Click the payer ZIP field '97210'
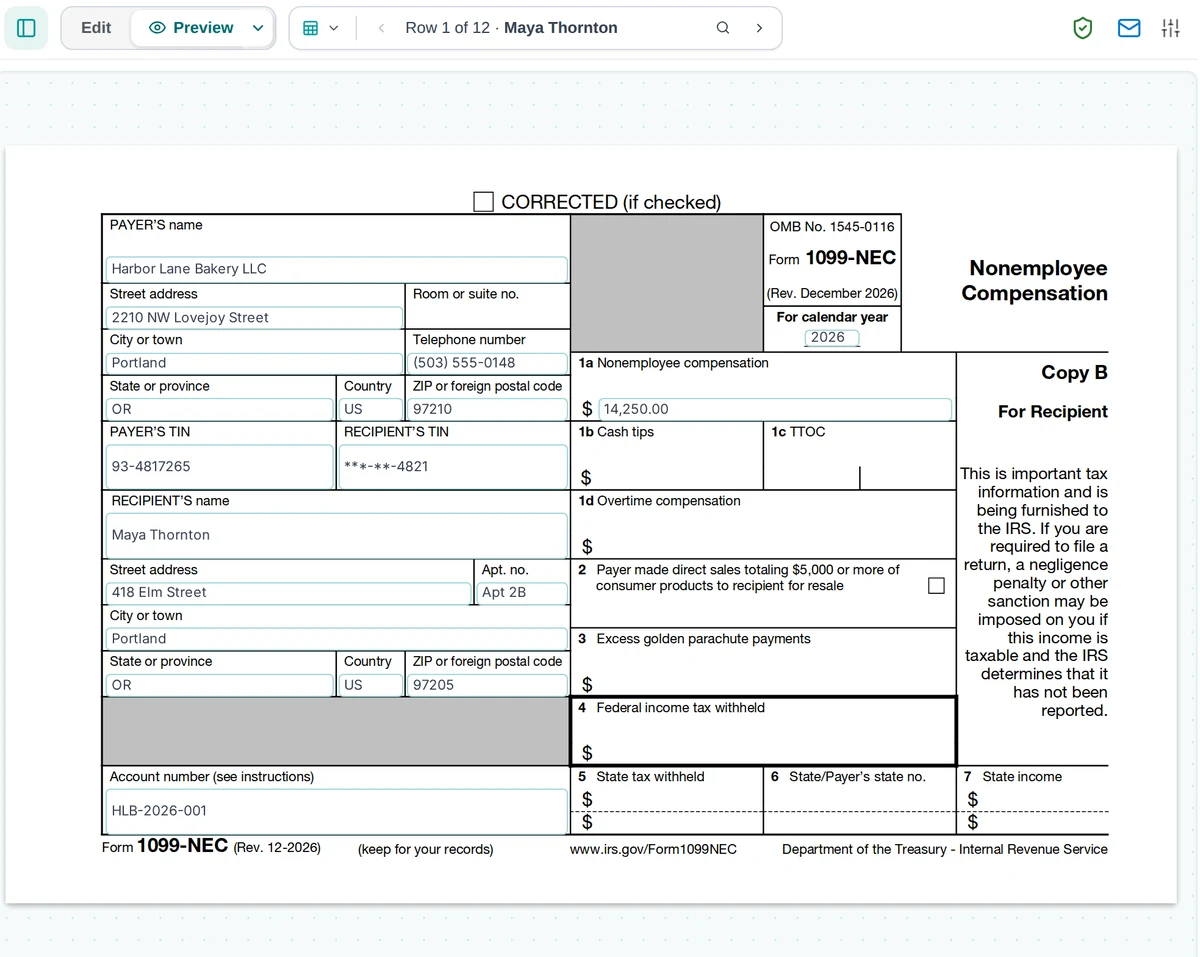The width and height of the screenshot is (1200, 957). (x=488, y=409)
